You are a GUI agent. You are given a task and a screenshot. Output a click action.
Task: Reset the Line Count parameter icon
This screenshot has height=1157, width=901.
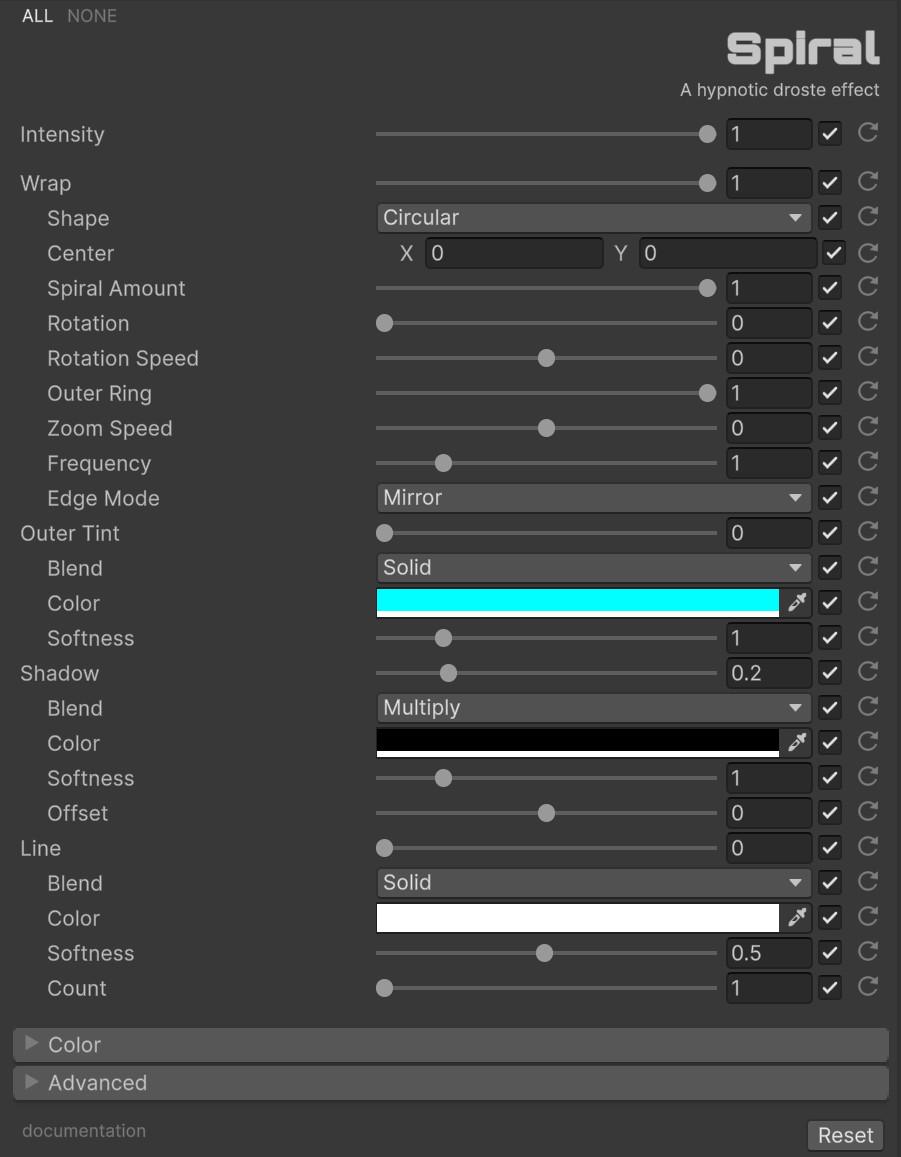[x=867, y=987]
